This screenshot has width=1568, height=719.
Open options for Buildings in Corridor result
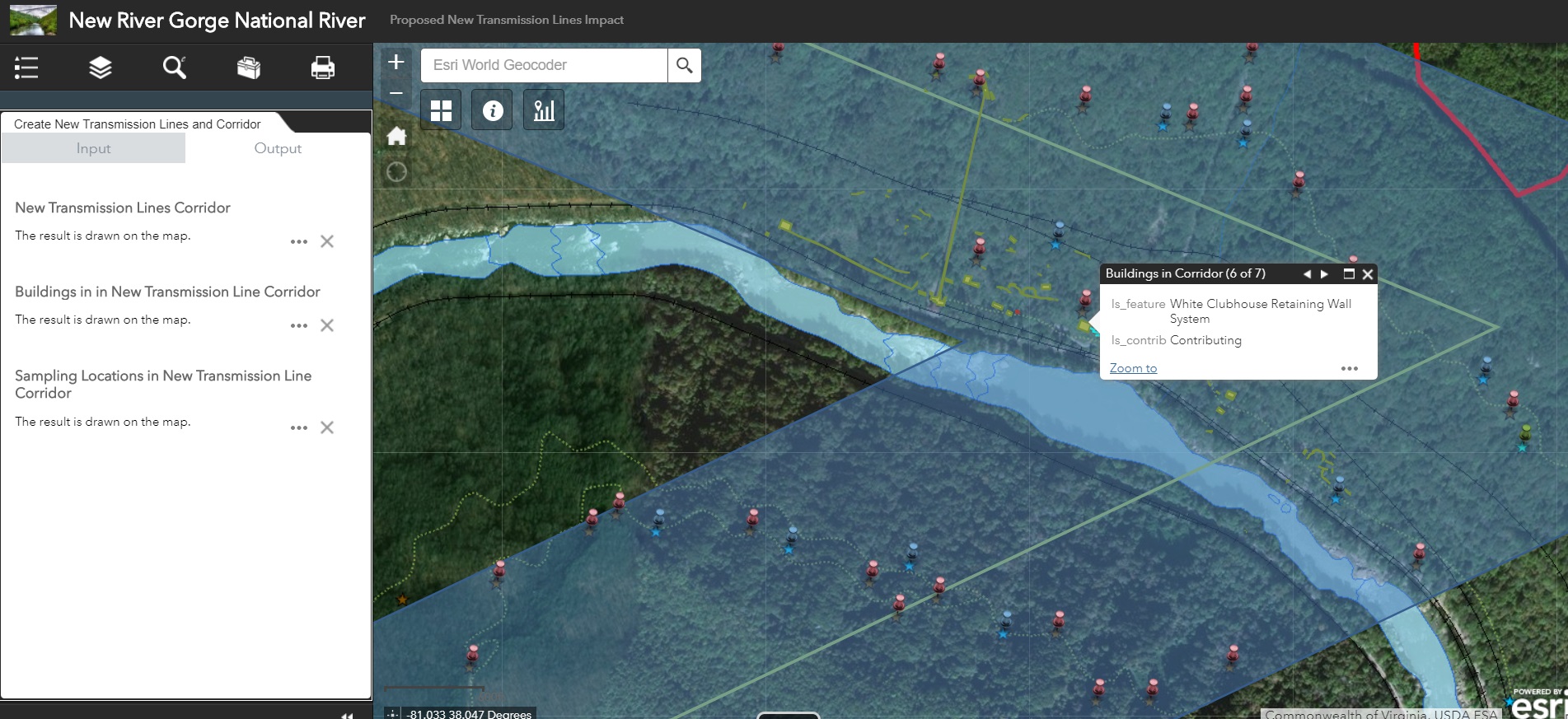(299, 326)
